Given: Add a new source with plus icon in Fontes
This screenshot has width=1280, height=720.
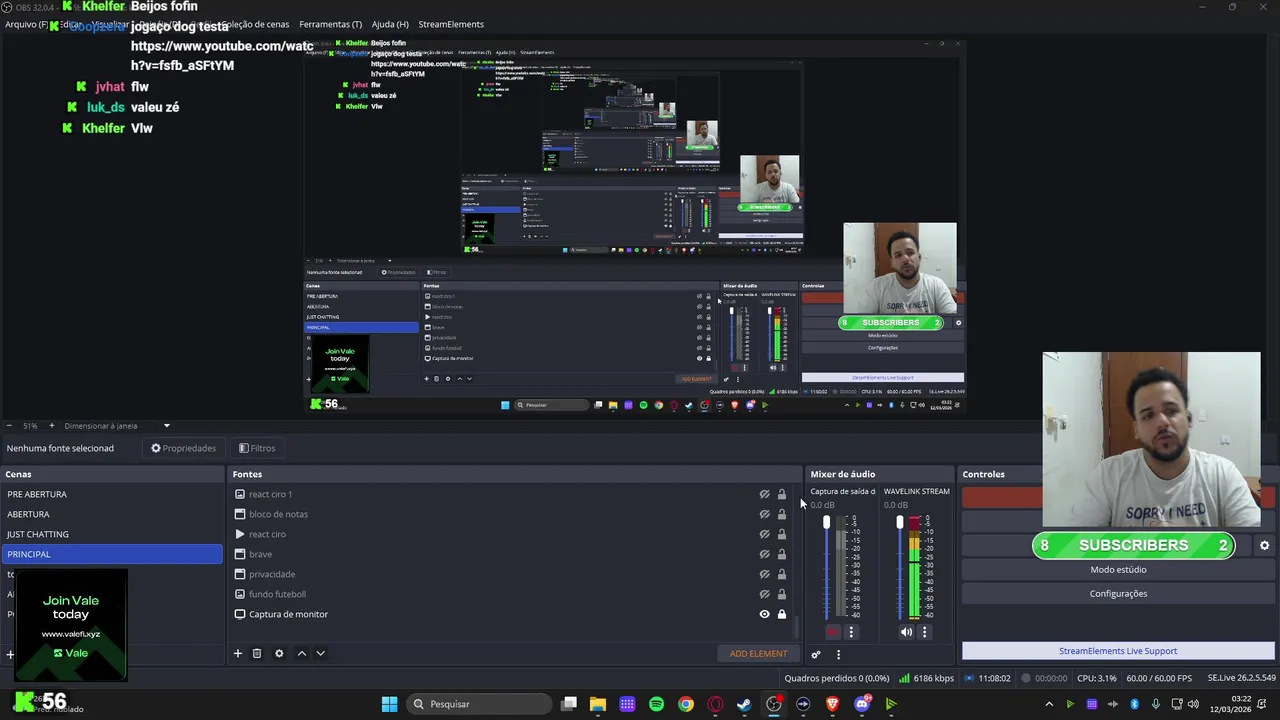Looking at the screenshot, I should [x=238, y=653].
